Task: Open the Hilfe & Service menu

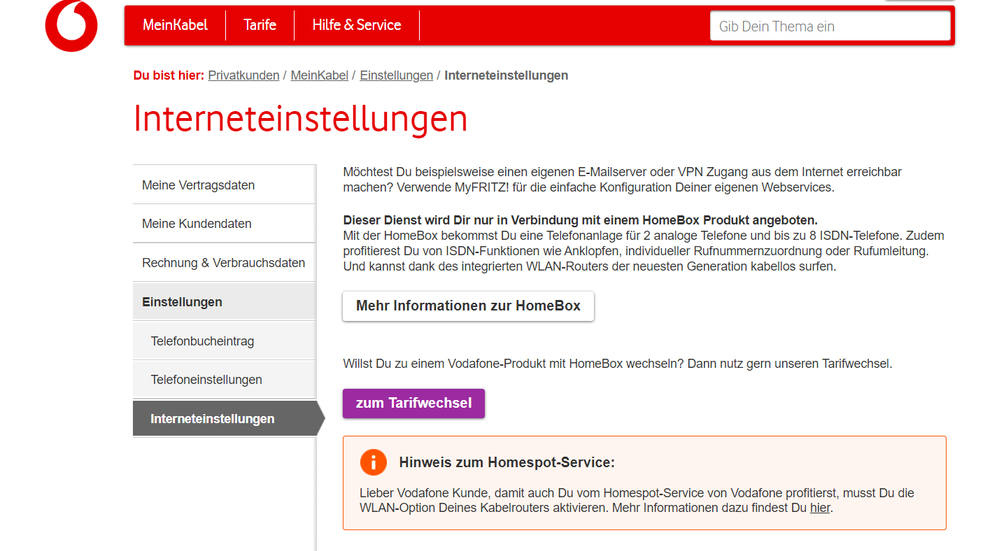Action: tap(357, 25)
